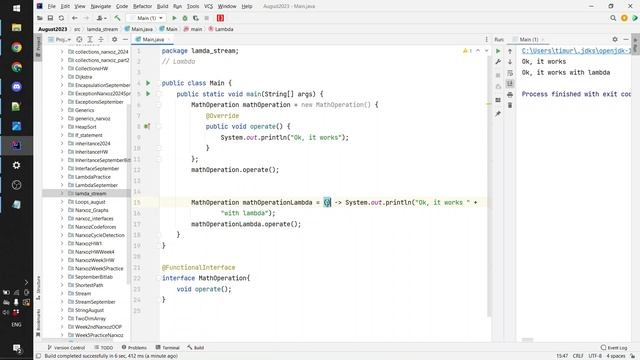This screenshot has width=640, height=360.
Task: Expand the HeapSort folder arrow
Action: click(62, 127)
